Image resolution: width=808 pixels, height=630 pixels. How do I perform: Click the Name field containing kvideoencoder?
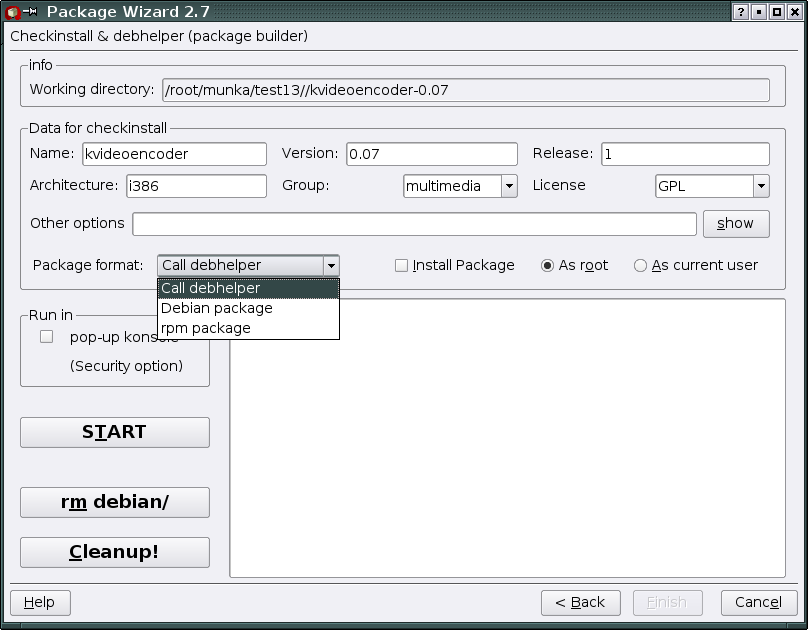(x=174, y=154)
